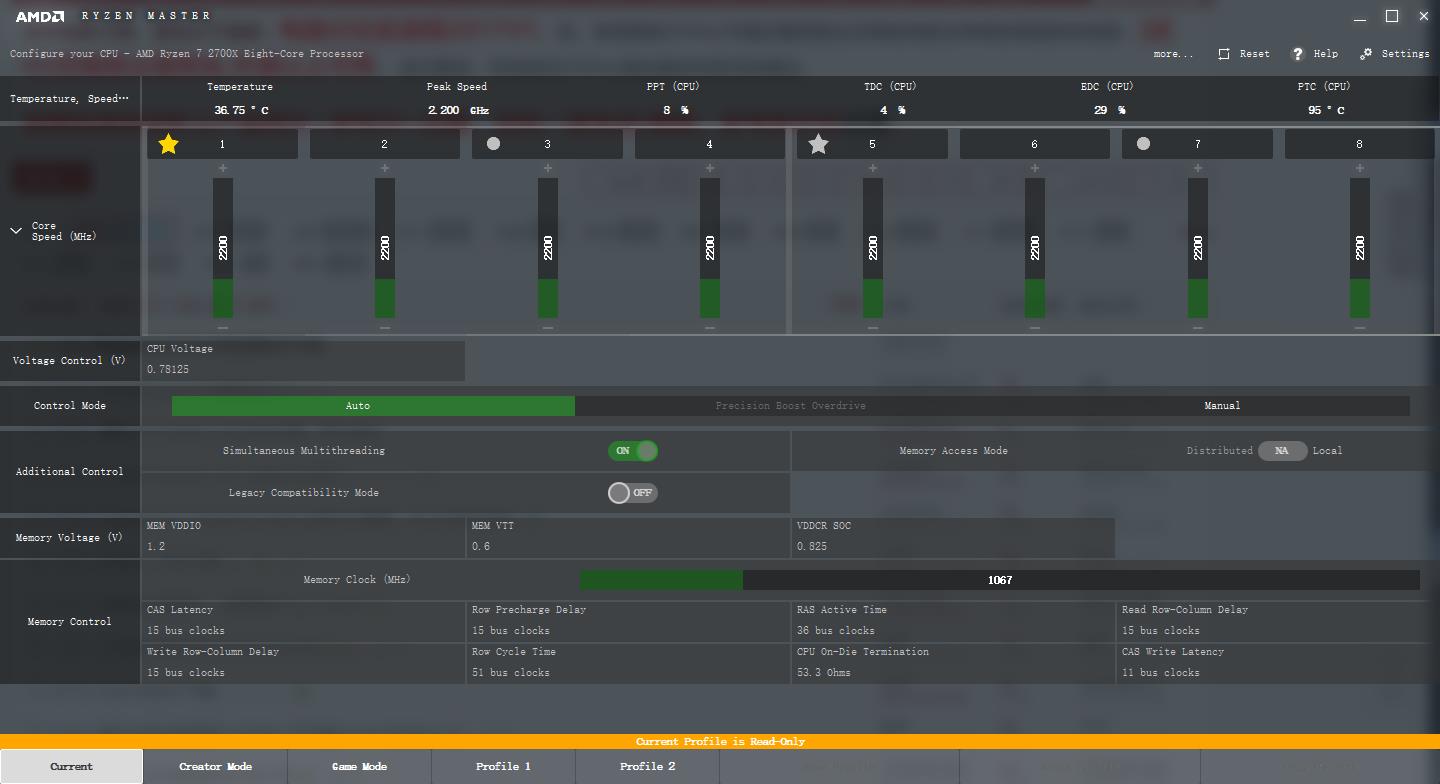Click the core 1 speed slider bar
1440x784 pixels.
pyautogui.click(x=223, y=248)
